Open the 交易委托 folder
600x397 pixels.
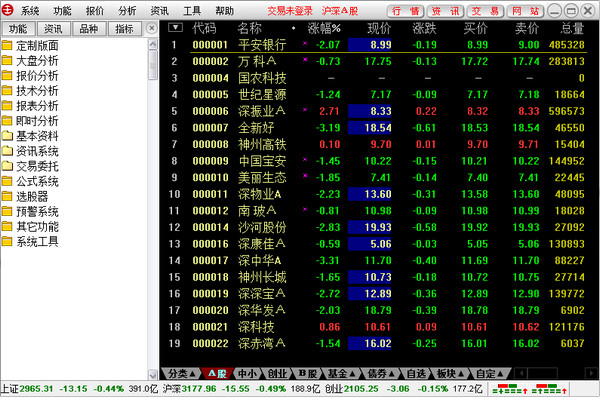30,166
